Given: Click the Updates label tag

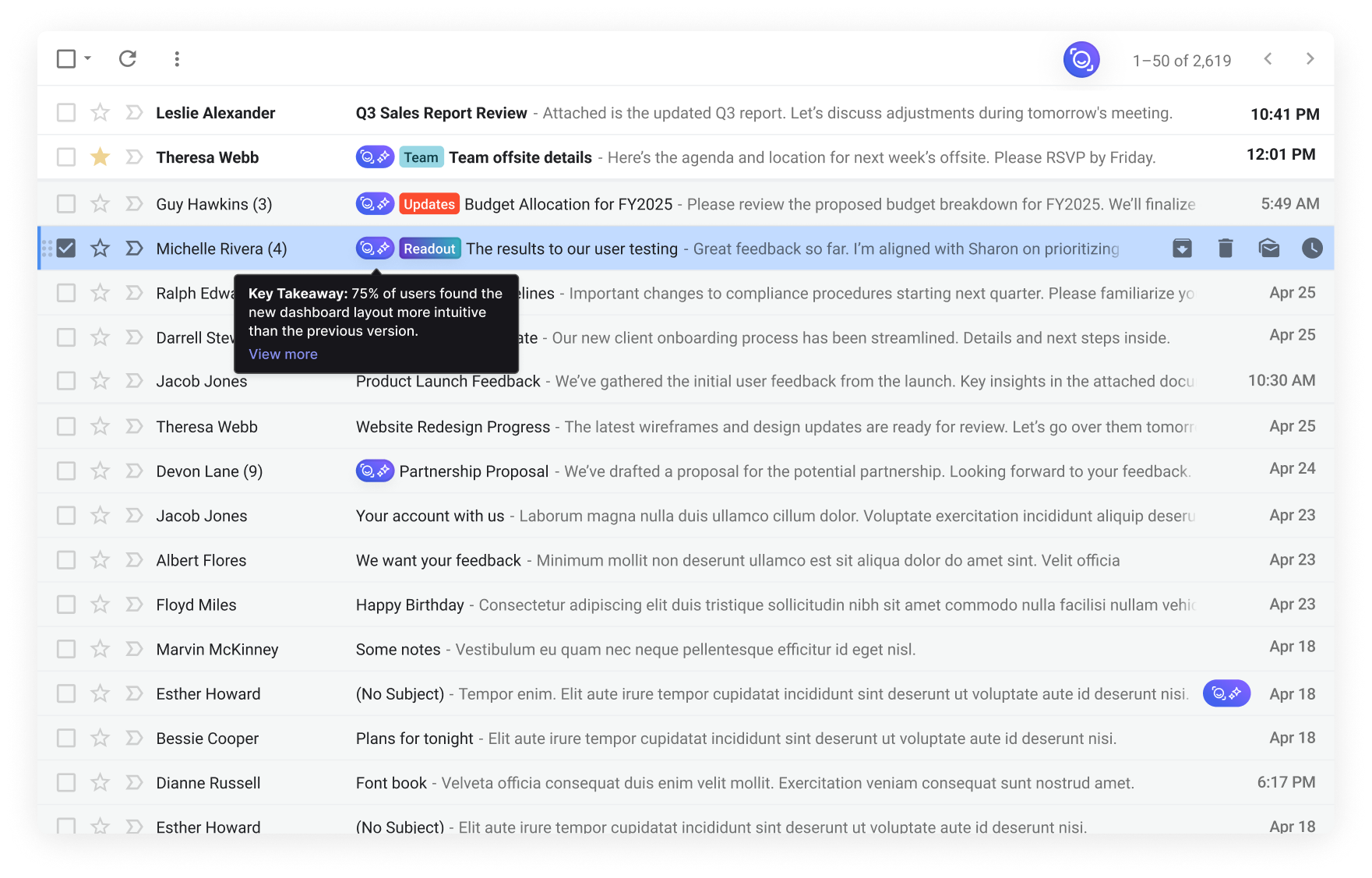Looking at the screenshot, I should pyautogui.click(x=429, y=204).
